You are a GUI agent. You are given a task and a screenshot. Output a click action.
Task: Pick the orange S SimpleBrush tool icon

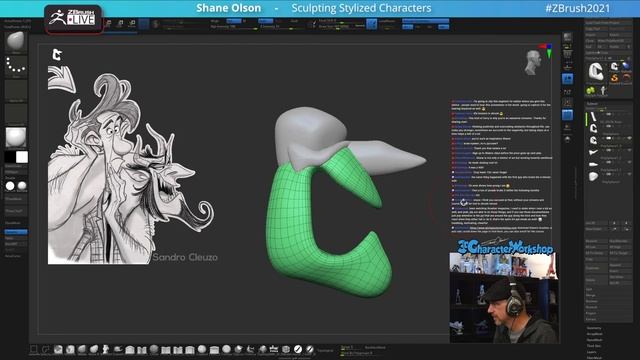(x=614, y=78)
